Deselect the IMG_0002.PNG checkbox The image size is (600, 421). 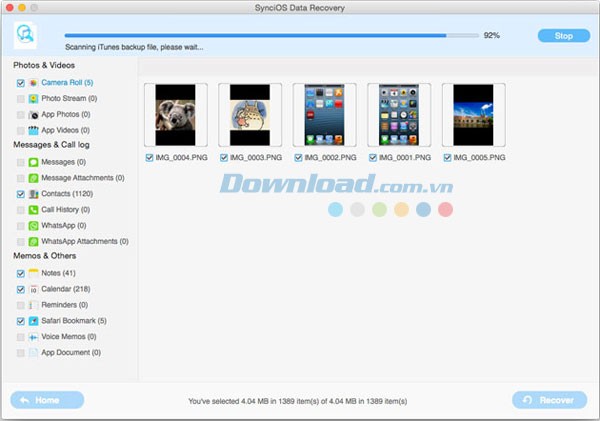click(298, 158)
